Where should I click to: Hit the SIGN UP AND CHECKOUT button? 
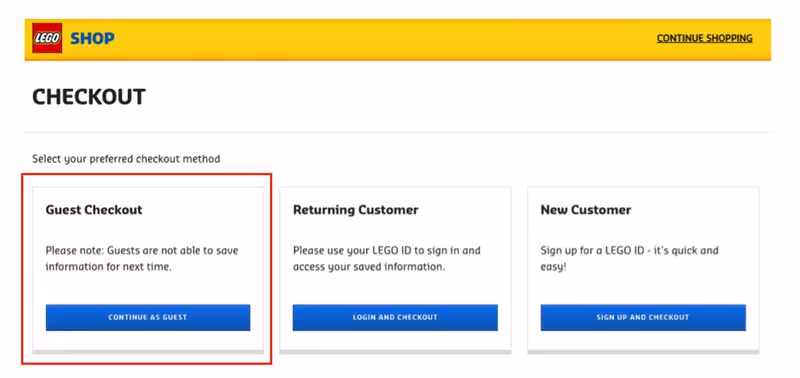click(643, 317)
